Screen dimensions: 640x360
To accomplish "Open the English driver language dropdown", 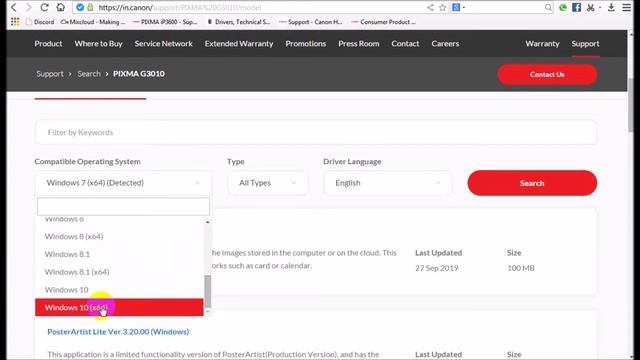I will [388, 183].
